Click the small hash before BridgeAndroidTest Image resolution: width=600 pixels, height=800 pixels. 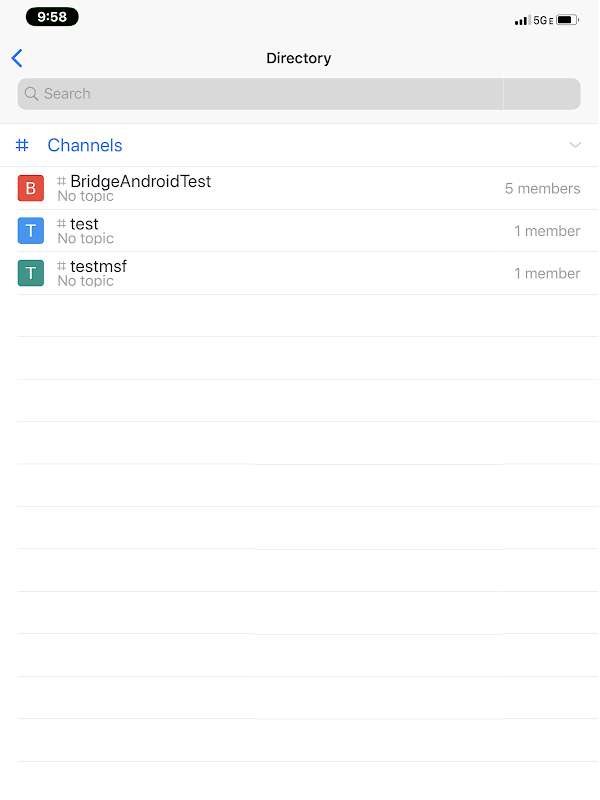62,181
